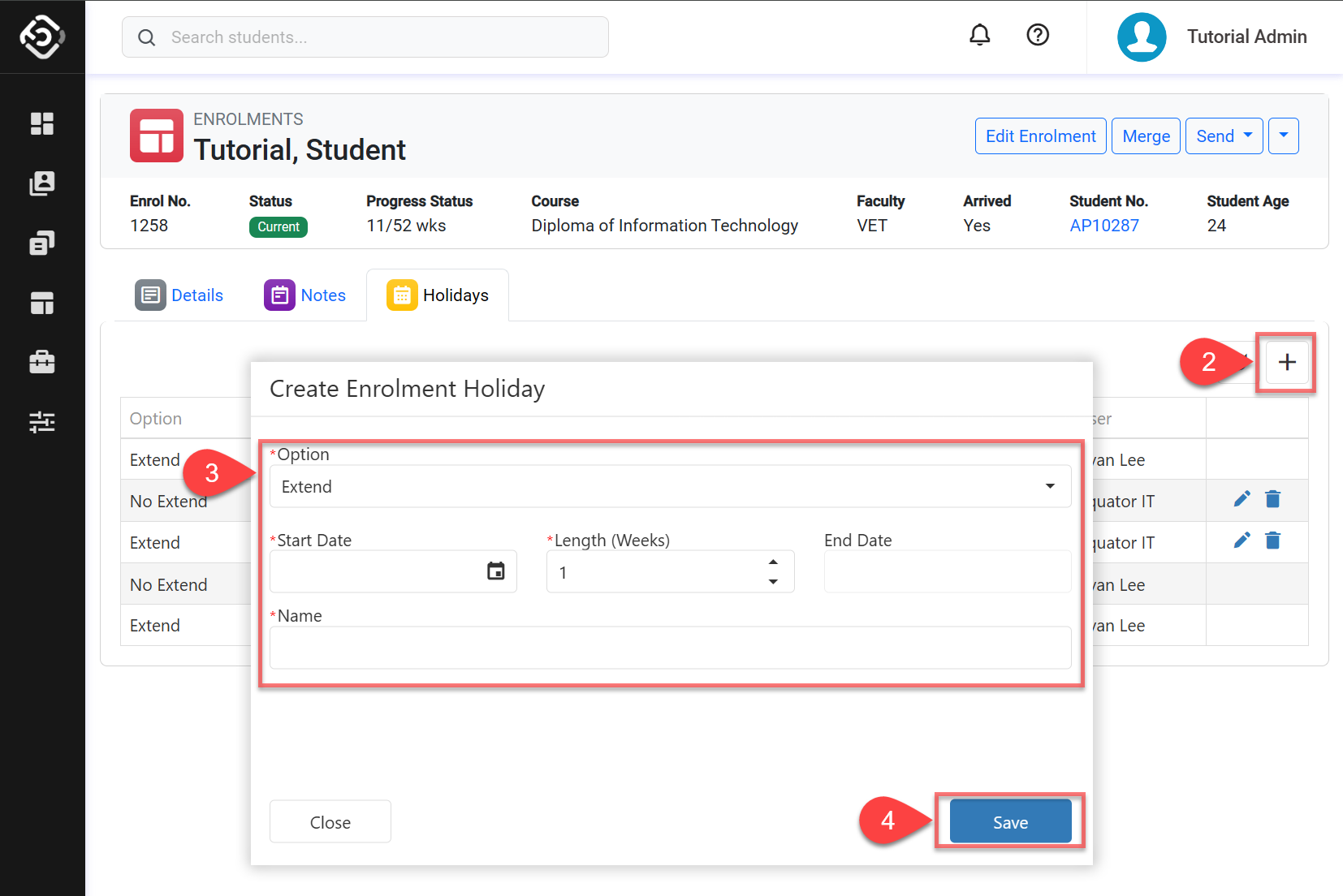Image resolution: width=1343 pixels, height=896 pixels.
Task: Click the Tutorial Admin avatar
Action: (1142, 37)
